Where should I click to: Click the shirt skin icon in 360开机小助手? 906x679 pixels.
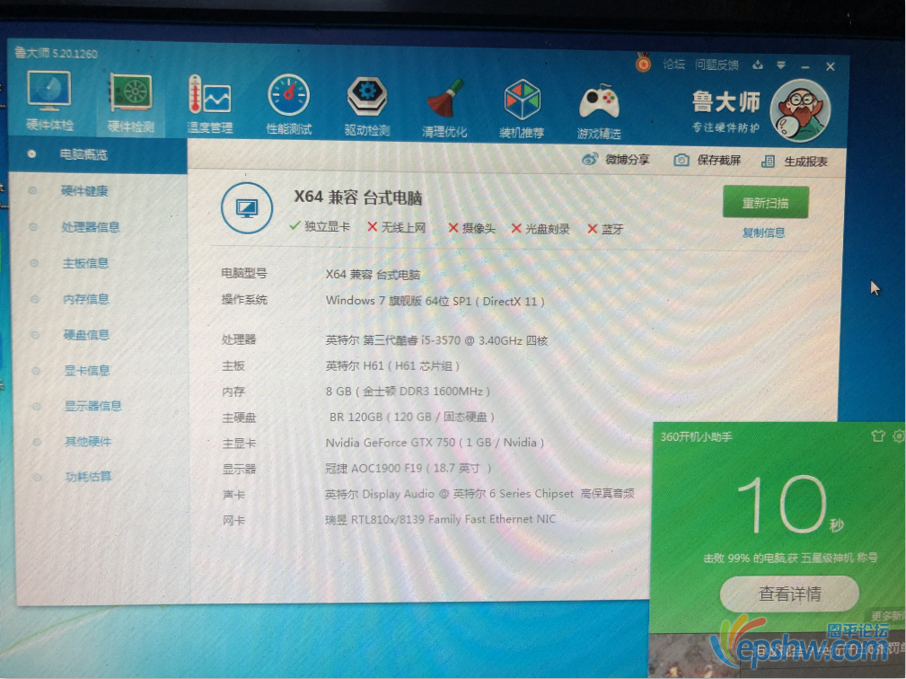coord(878,436)
